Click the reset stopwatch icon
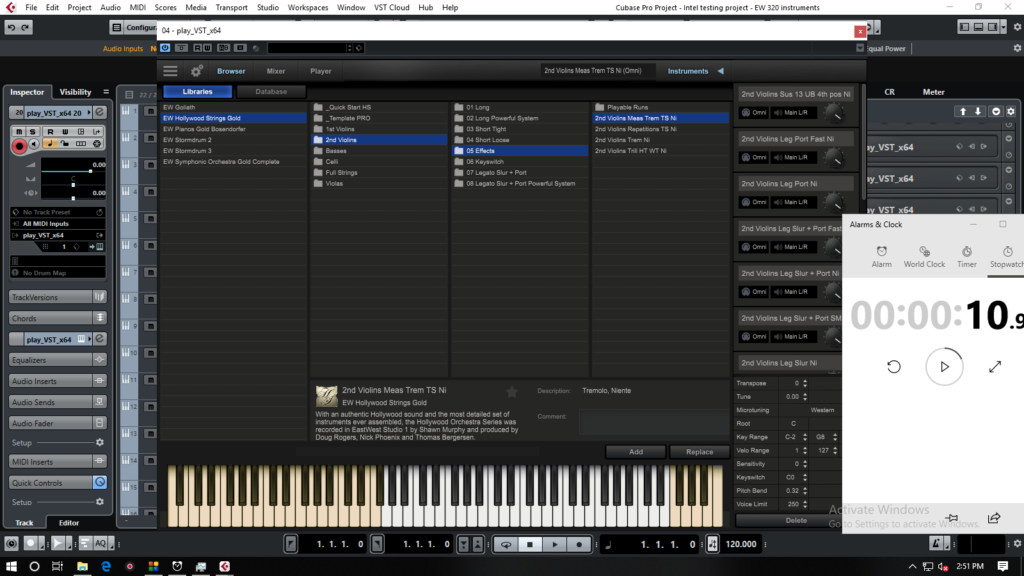 (894, 367)
